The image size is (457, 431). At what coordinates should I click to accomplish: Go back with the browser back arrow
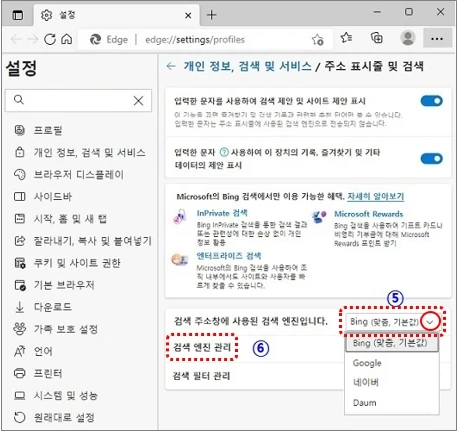pyautogui.click(x=16, y=39)
